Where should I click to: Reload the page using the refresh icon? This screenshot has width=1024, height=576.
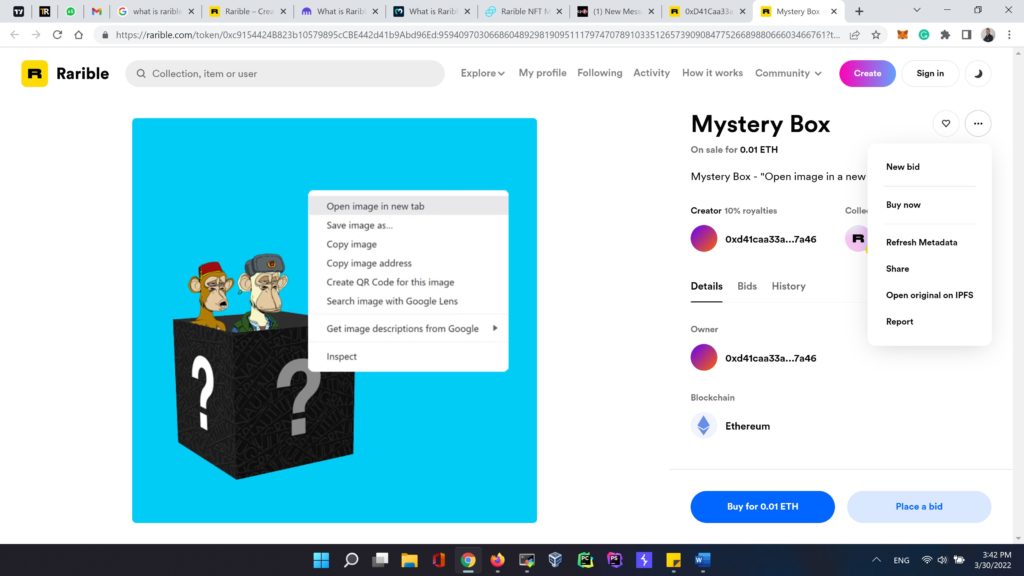tap(57, 34)
